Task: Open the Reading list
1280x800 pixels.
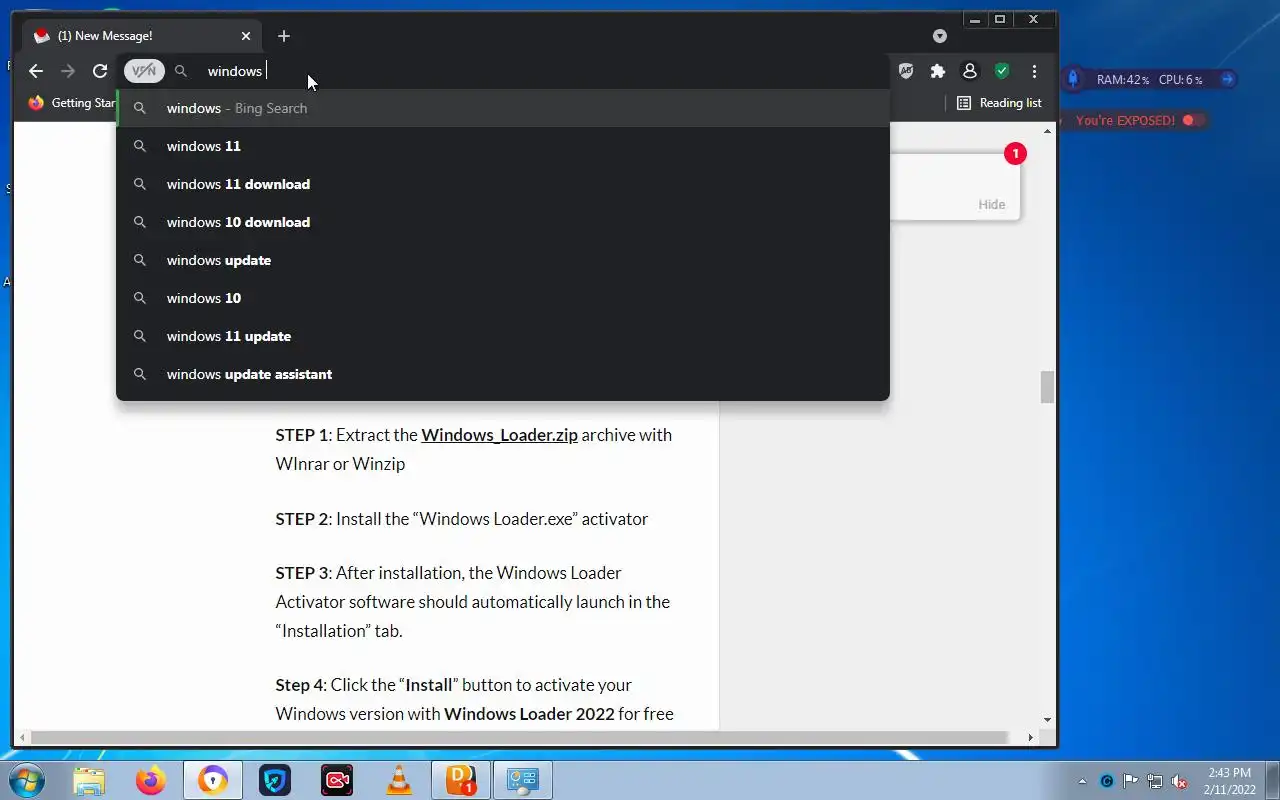Action: 999,103
